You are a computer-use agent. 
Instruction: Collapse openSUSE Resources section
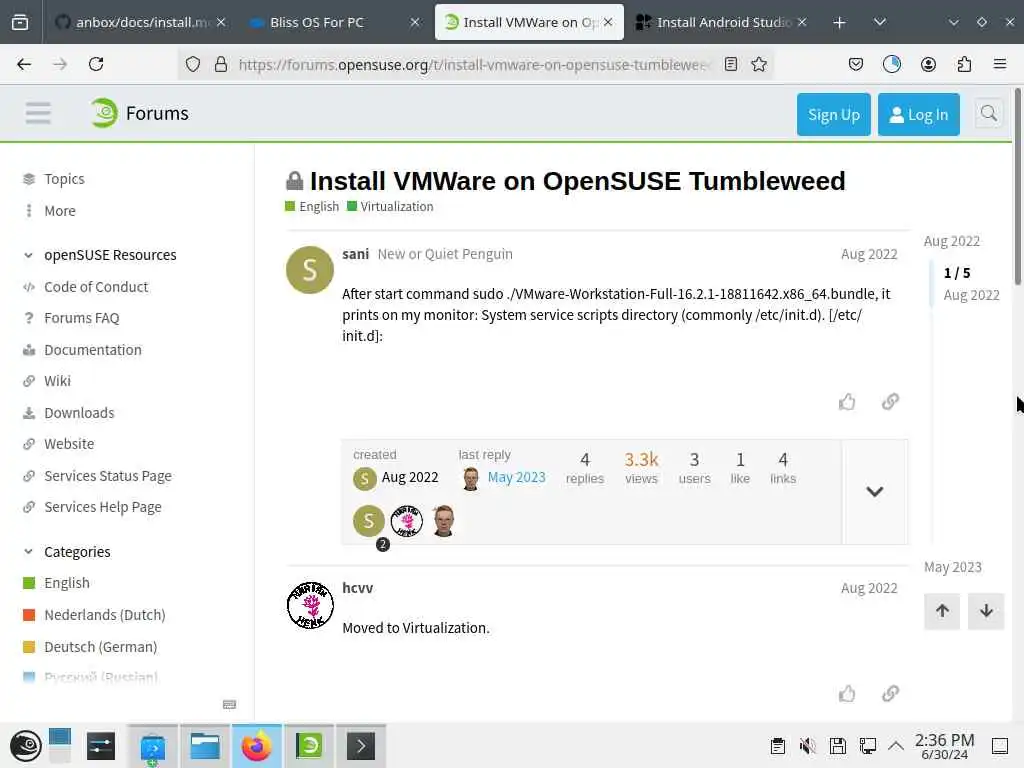tap(28, 255)
